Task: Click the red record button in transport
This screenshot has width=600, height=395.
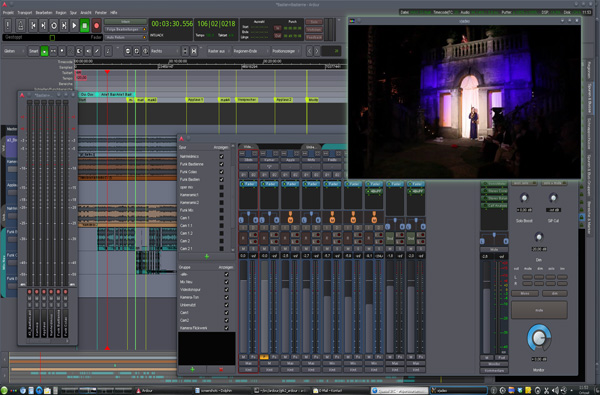Action: pos(96,26)
